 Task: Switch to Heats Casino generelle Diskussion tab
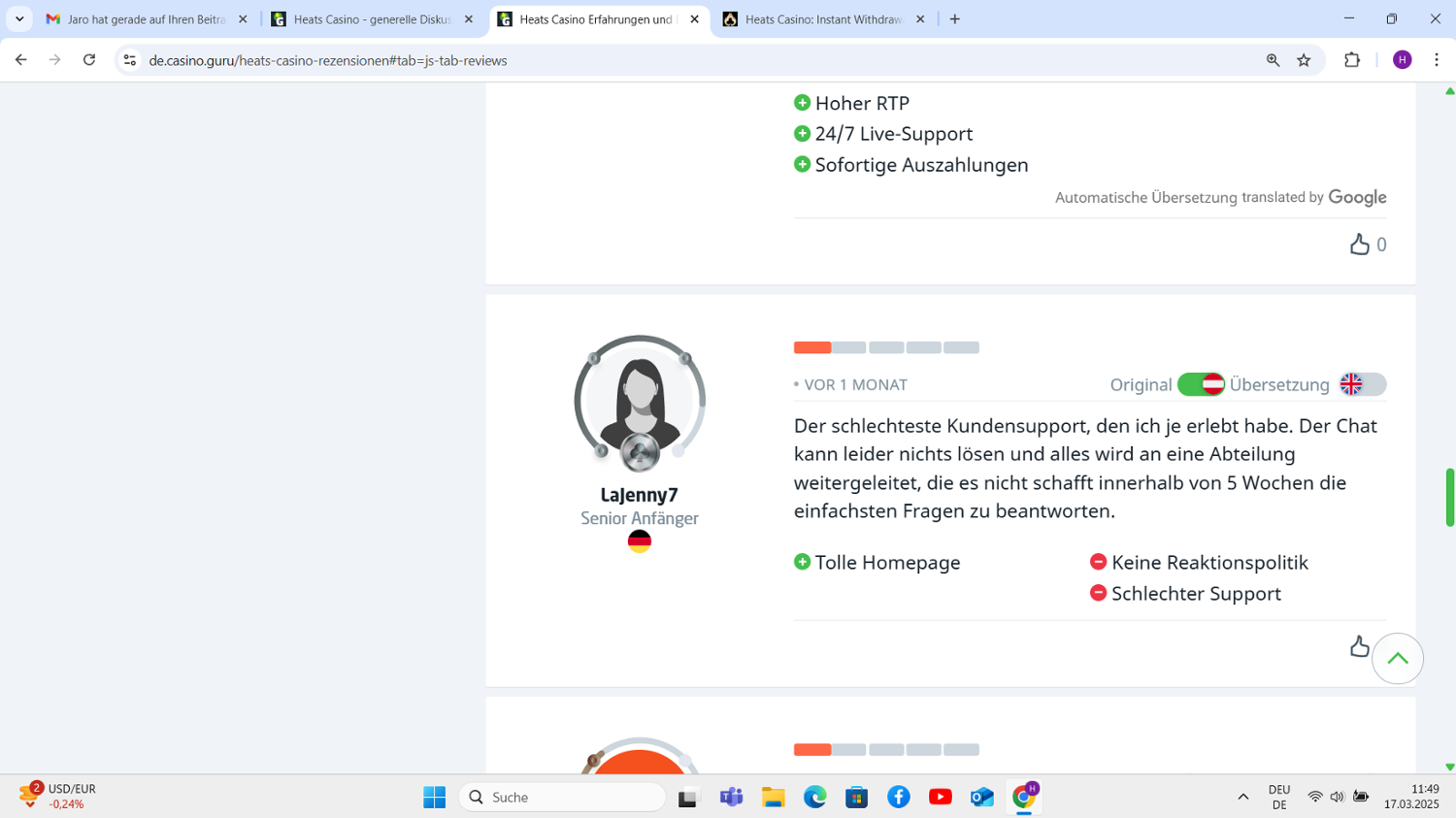(372, 19)
